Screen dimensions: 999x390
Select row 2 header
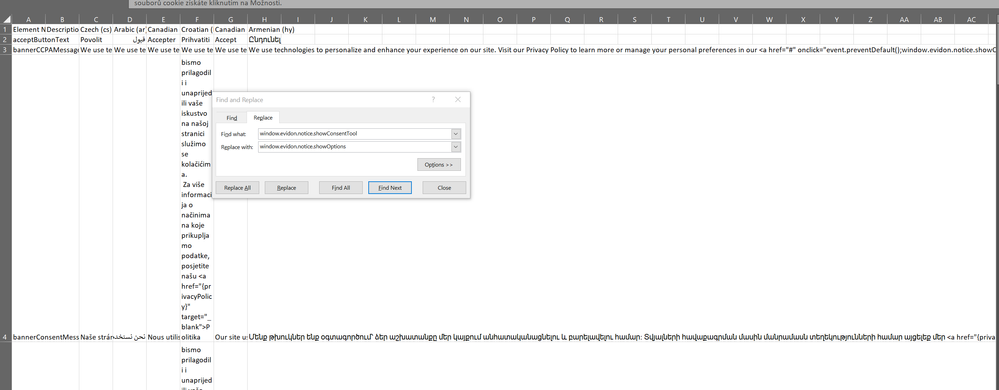coord(6,39)
